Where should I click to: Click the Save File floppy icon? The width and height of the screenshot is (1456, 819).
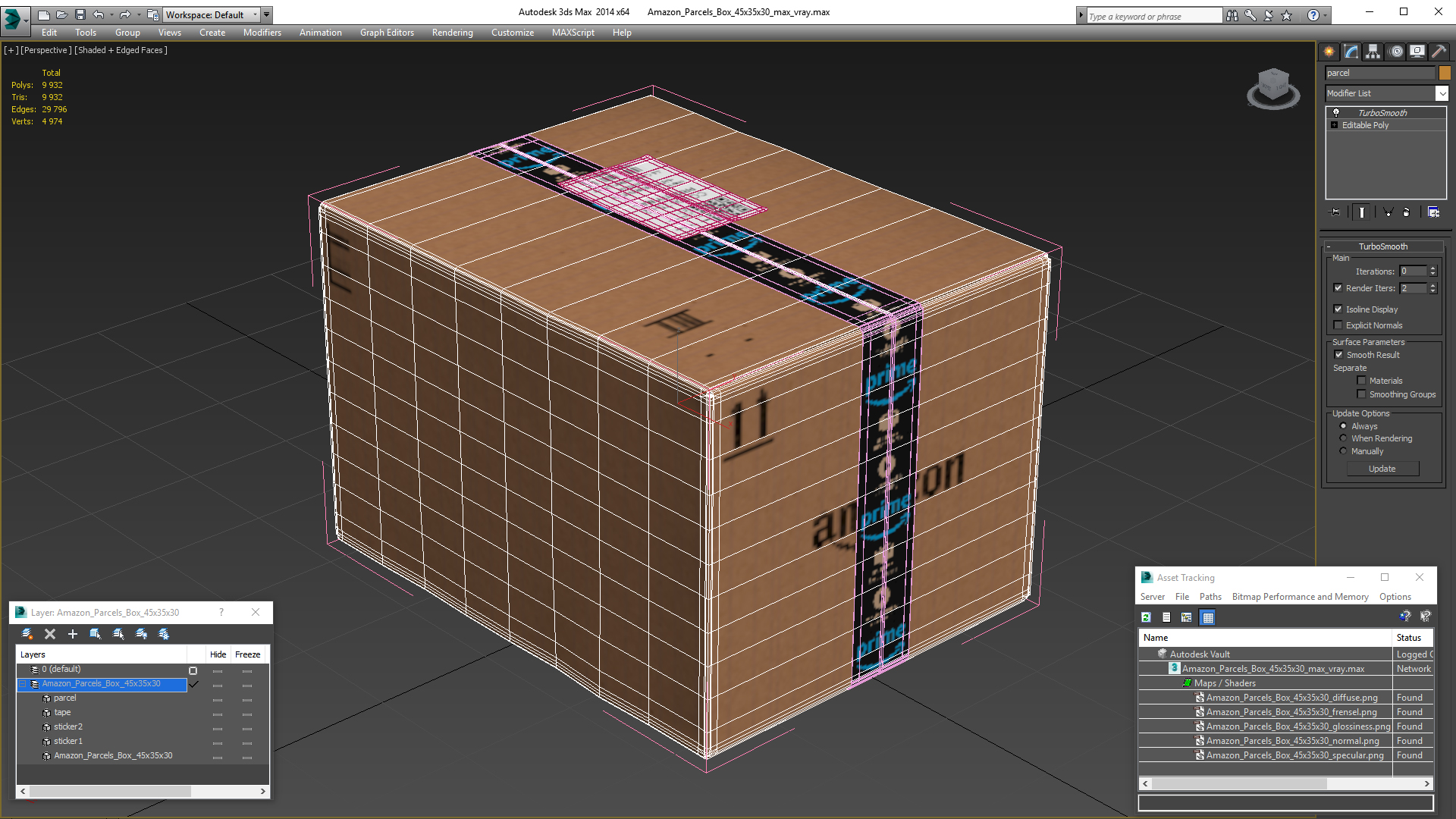click(80, 14)
